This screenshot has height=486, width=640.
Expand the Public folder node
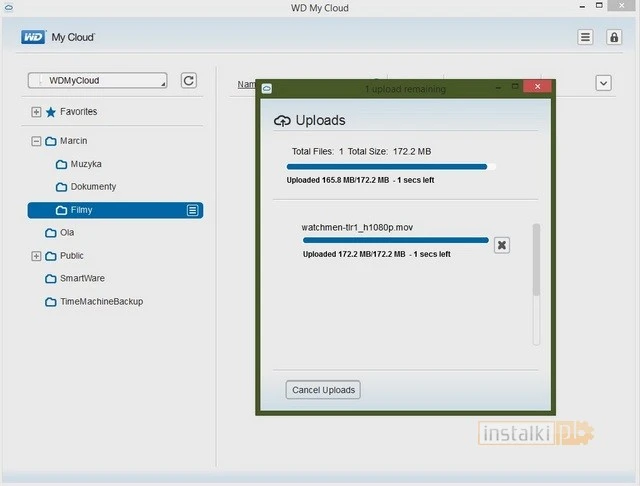pos(36,256)
